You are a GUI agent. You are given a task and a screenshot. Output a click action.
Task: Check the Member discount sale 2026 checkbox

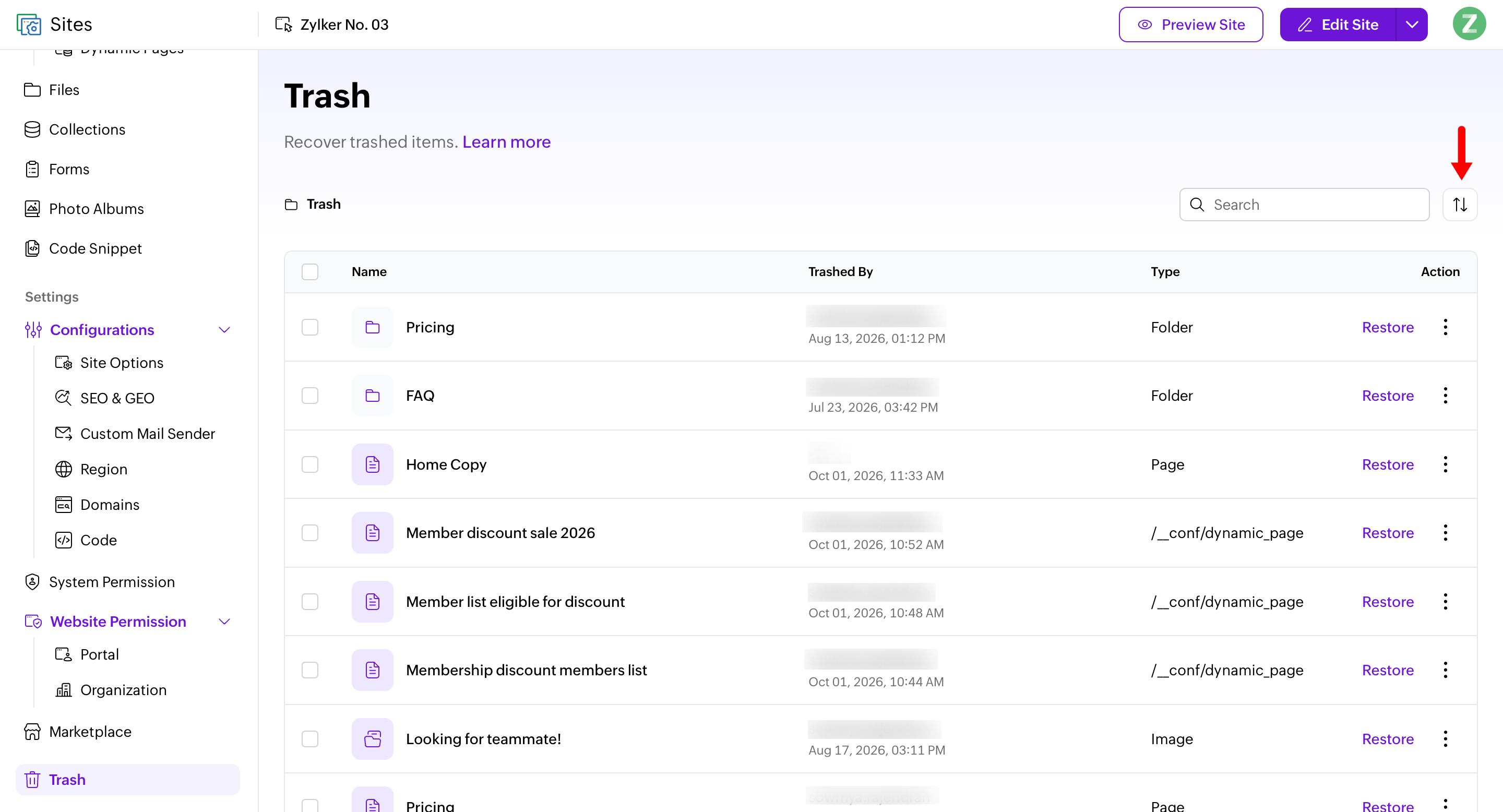(x=310, y=533)
